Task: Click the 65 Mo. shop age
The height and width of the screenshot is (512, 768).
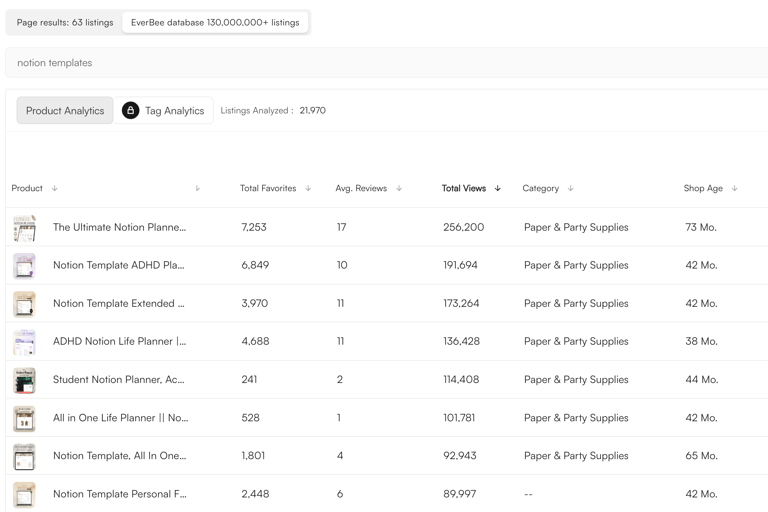Action: [x=701, y=456]
